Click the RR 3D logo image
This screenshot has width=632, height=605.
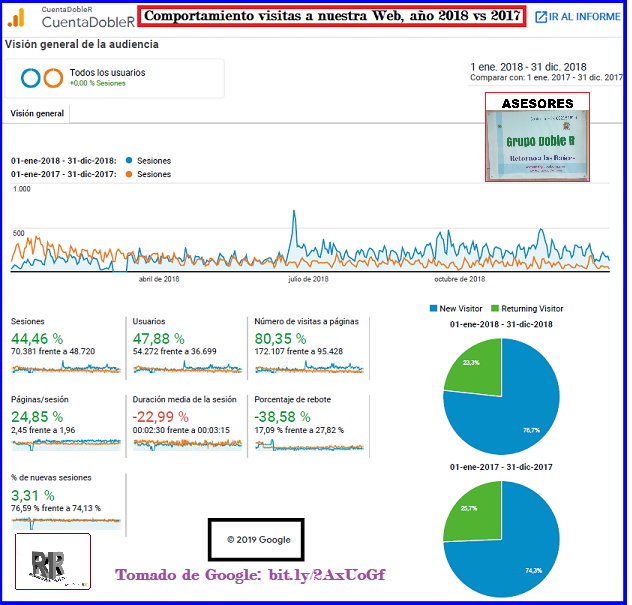coord(53,561)
